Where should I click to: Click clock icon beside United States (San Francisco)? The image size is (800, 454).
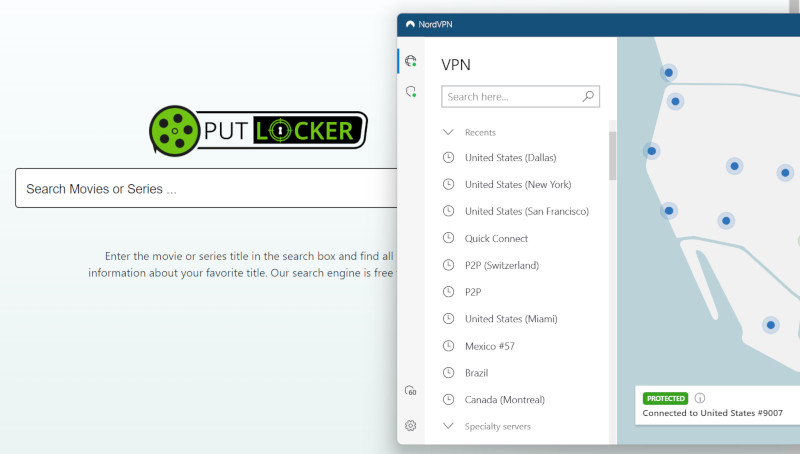tap(448, 211)
